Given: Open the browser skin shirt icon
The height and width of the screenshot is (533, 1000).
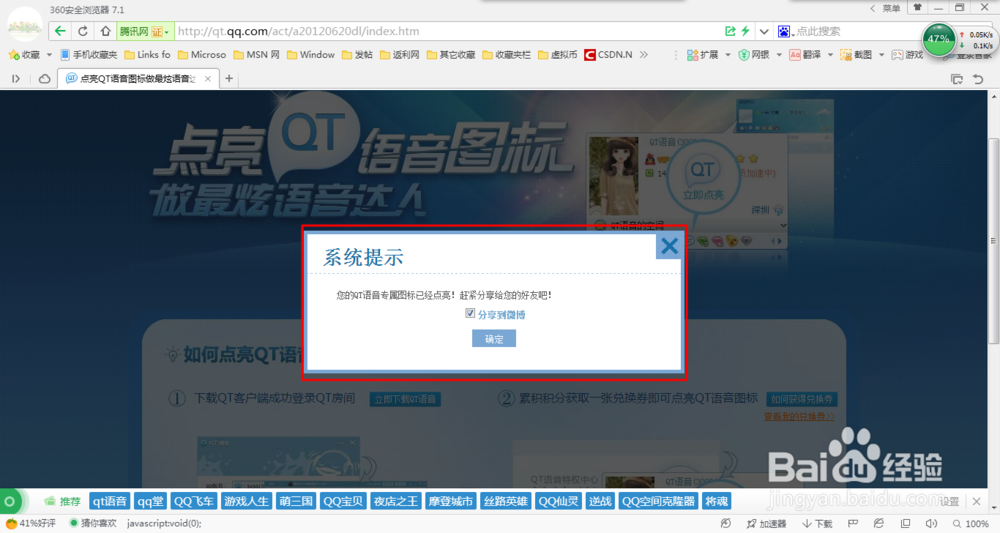Looking at the screenshot, I should click(x=917, y=8).
